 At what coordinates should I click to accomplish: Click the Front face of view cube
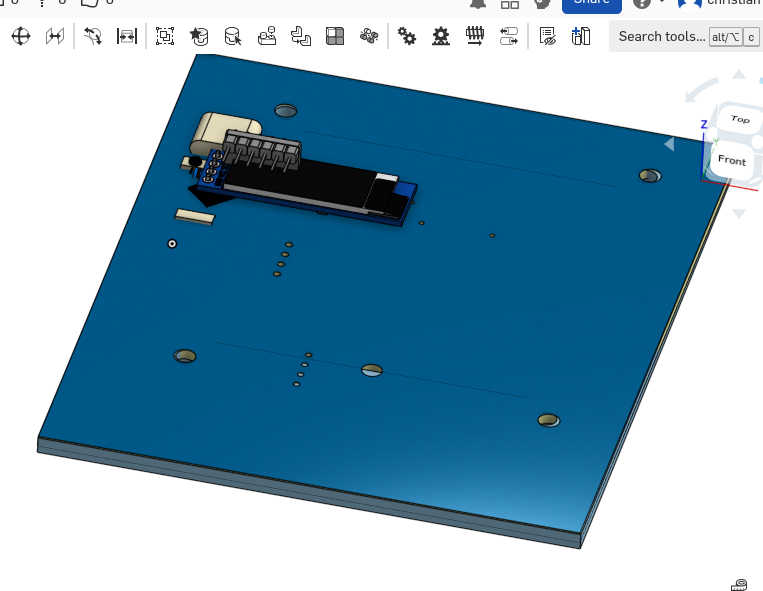[732, 160]
